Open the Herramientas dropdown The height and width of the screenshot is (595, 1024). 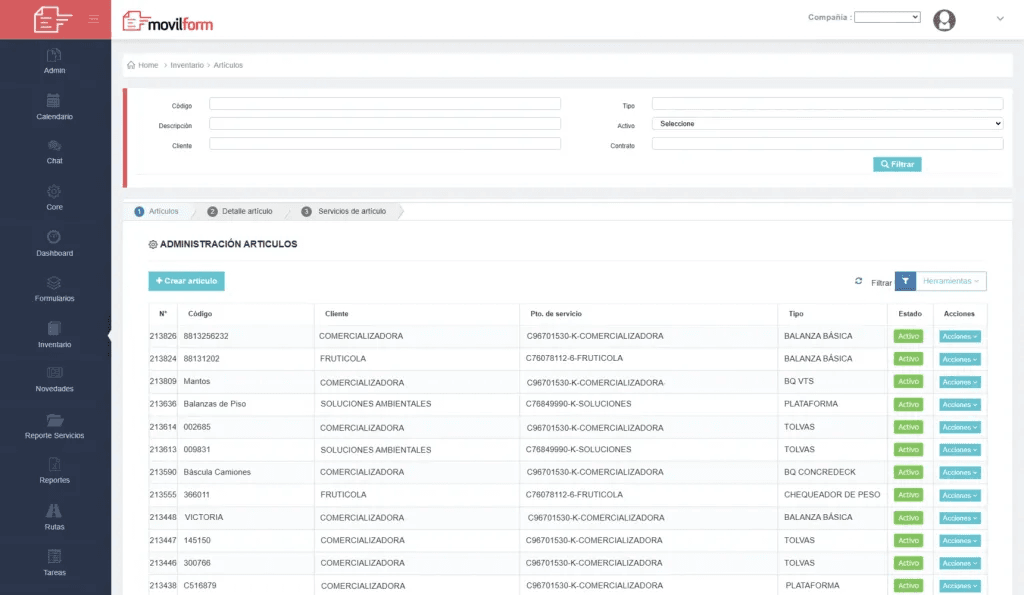pyautogui.click(x=951, y=281)
